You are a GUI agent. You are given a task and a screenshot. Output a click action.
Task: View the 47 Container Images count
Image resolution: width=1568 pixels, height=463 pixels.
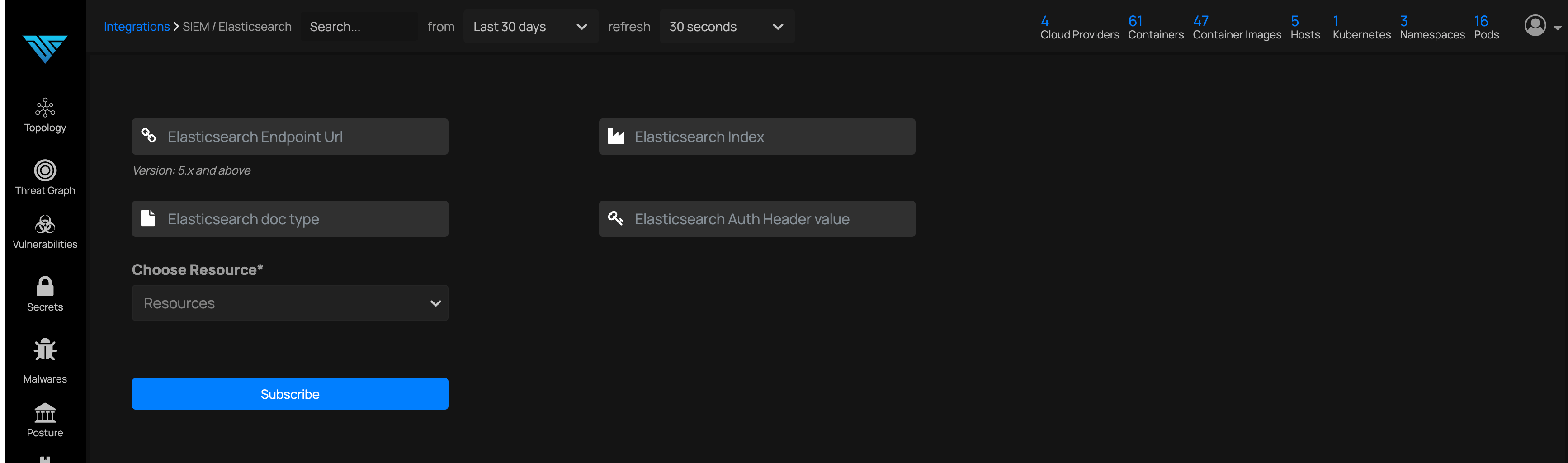click(1237, 28)
